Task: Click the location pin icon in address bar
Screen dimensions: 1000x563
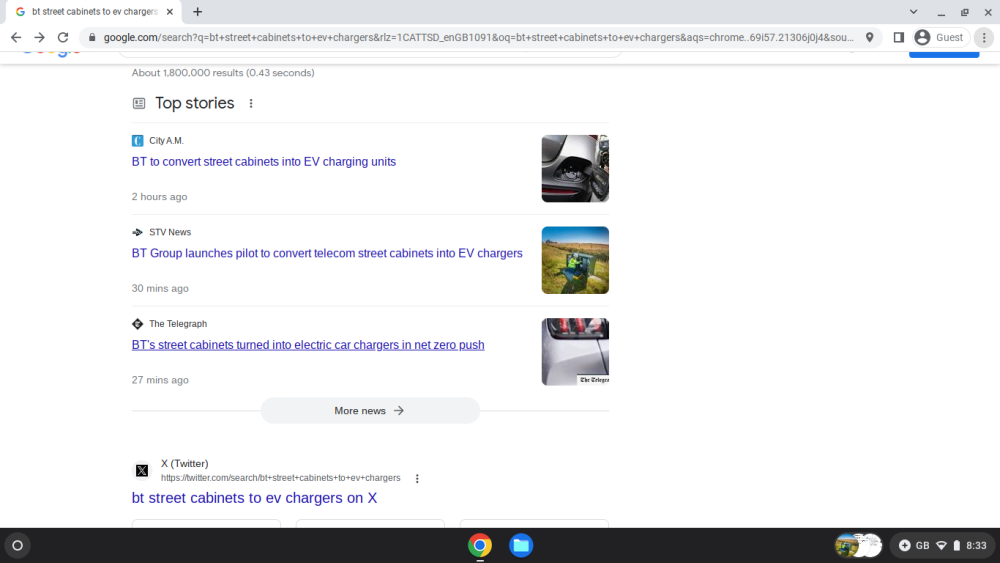Action: tap(869, 38)
